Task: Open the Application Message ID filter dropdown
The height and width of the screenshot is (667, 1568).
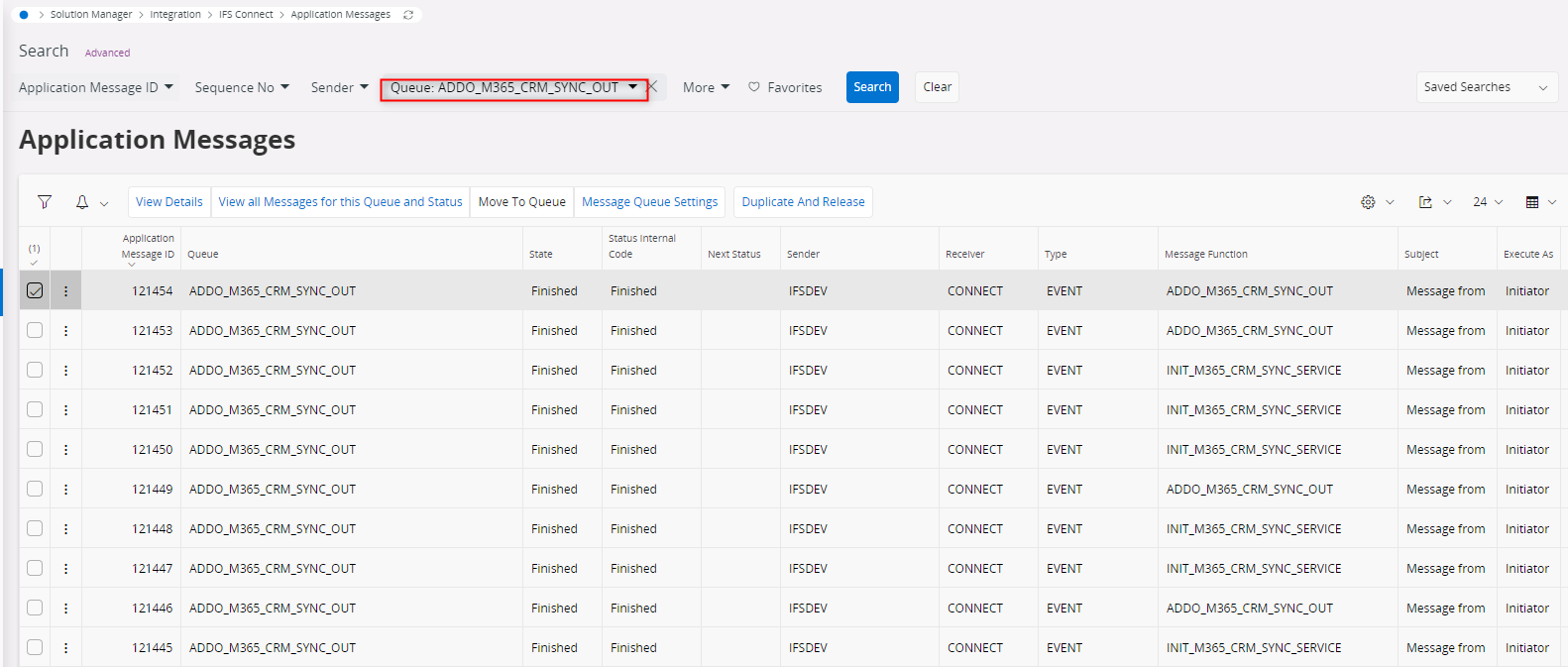Action: (96, 87)
